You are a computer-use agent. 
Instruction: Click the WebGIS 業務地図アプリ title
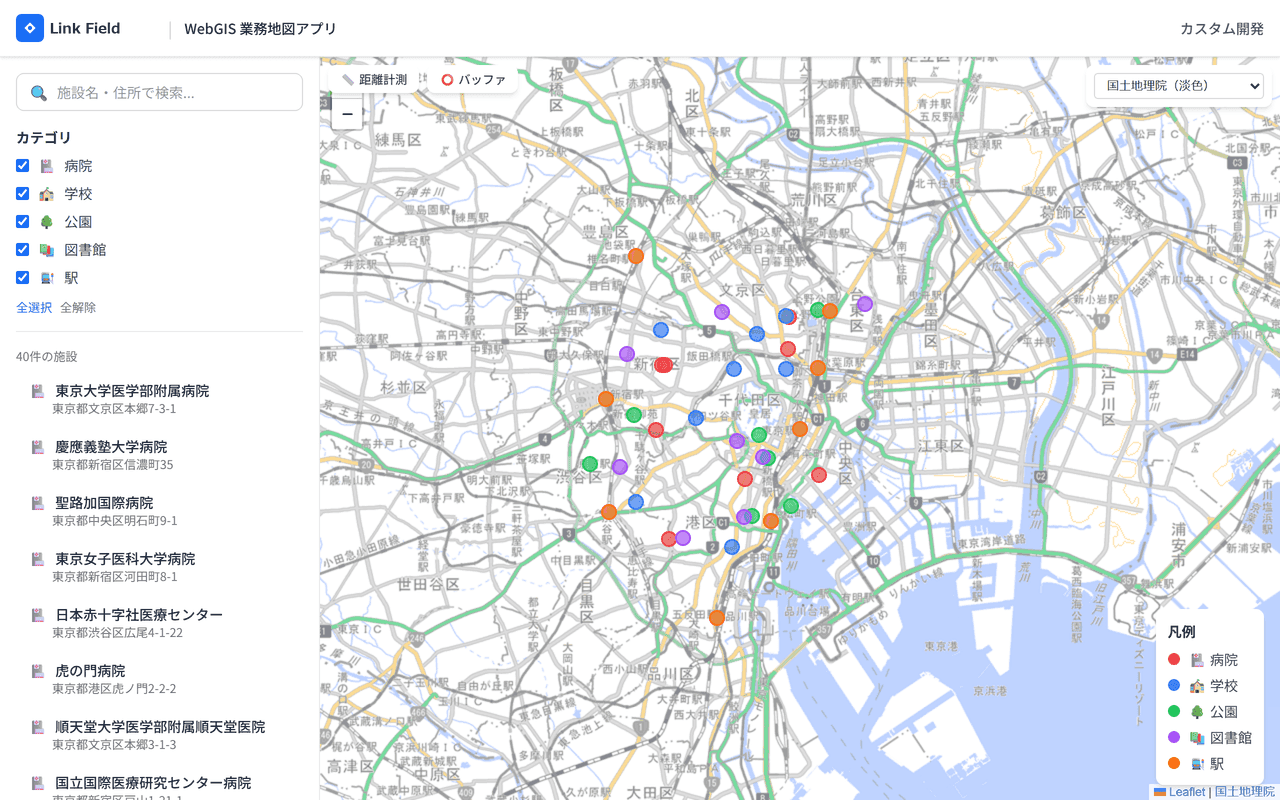260,29
